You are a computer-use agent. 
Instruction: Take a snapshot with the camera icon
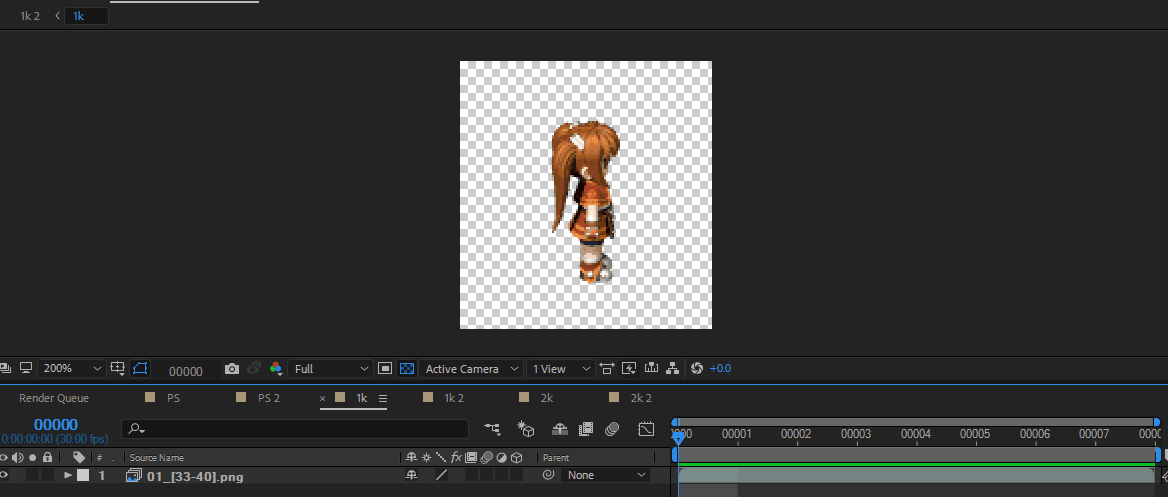[x=232, y=369]
